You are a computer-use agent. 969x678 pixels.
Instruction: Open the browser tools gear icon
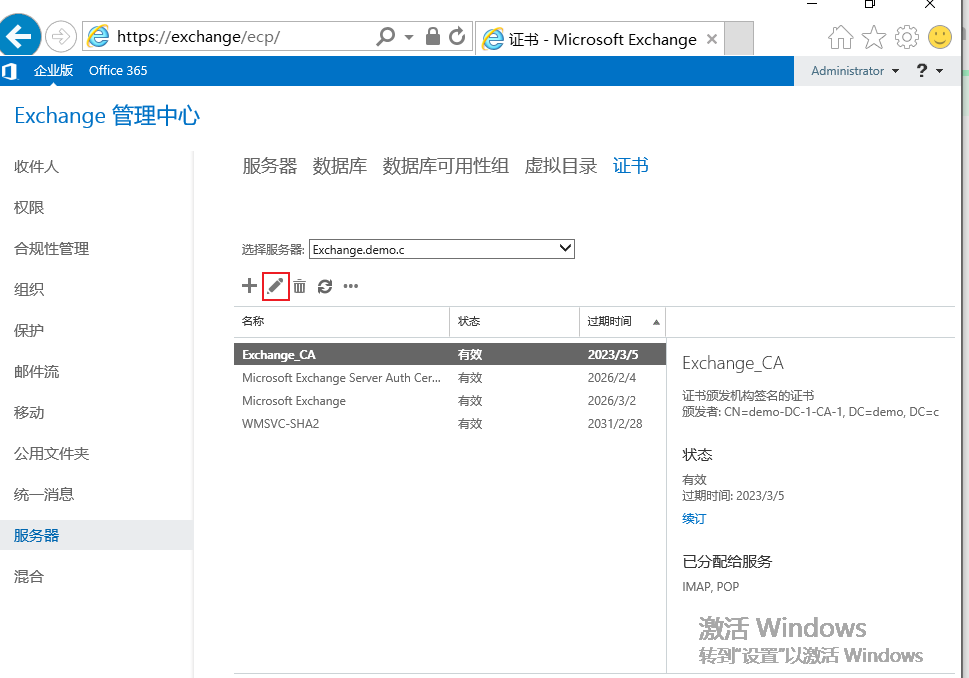pos(907,37)
